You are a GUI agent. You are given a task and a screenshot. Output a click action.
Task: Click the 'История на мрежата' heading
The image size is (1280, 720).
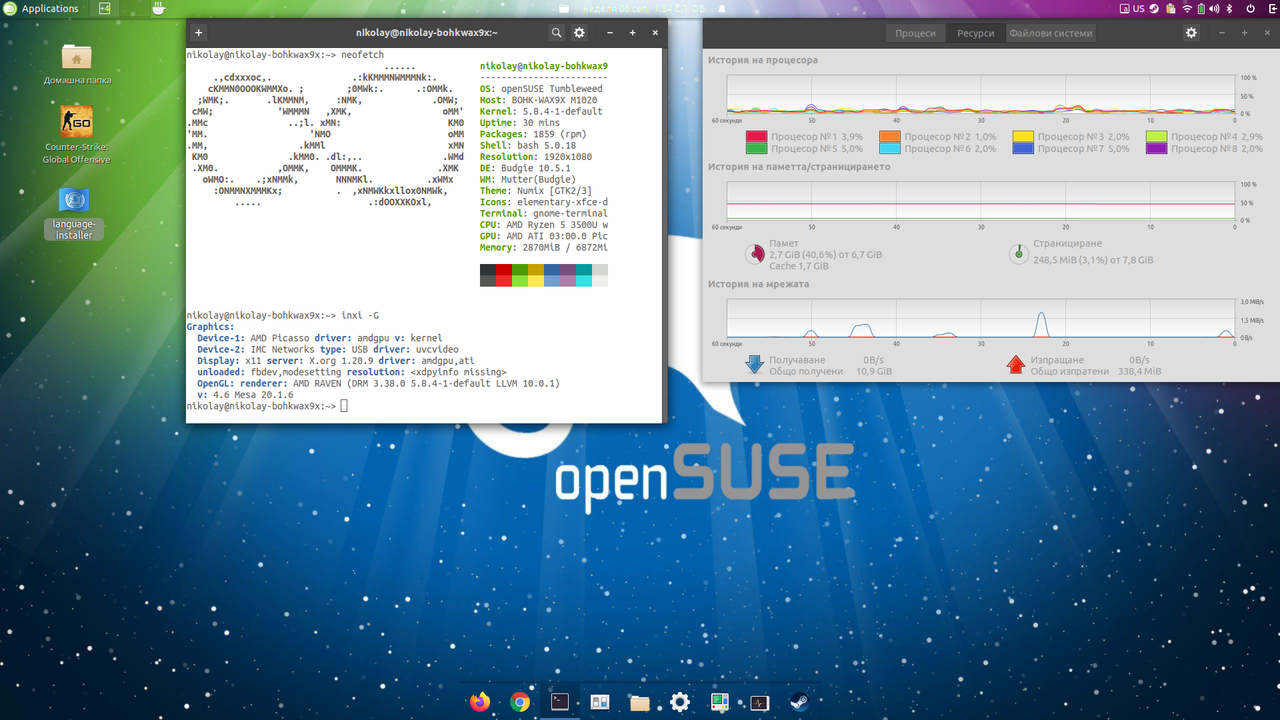click(759, 284)
